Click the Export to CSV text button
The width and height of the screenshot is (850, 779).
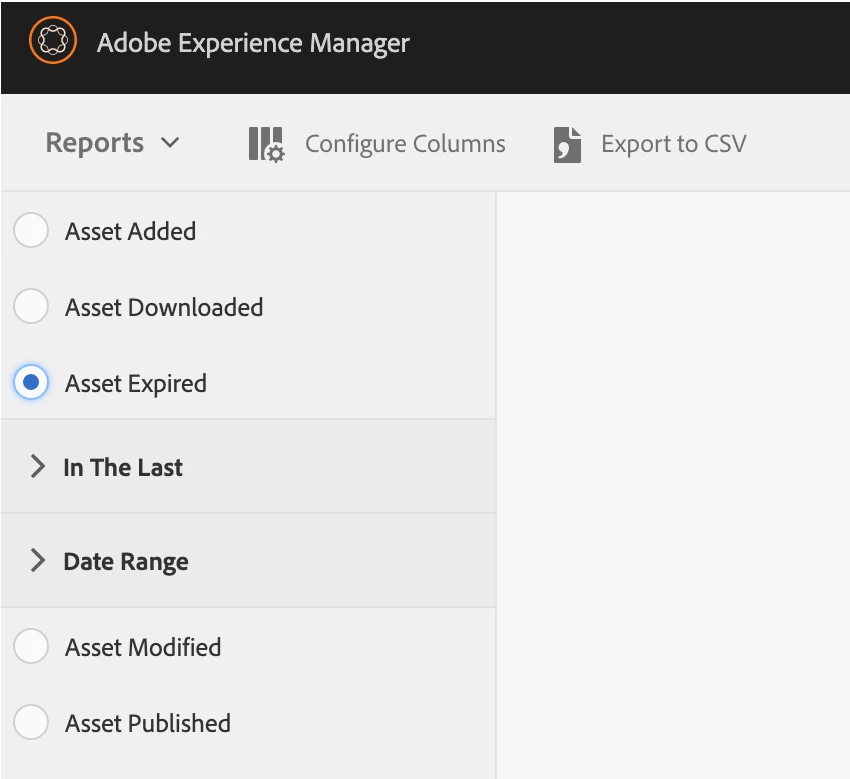click(673, 144)
